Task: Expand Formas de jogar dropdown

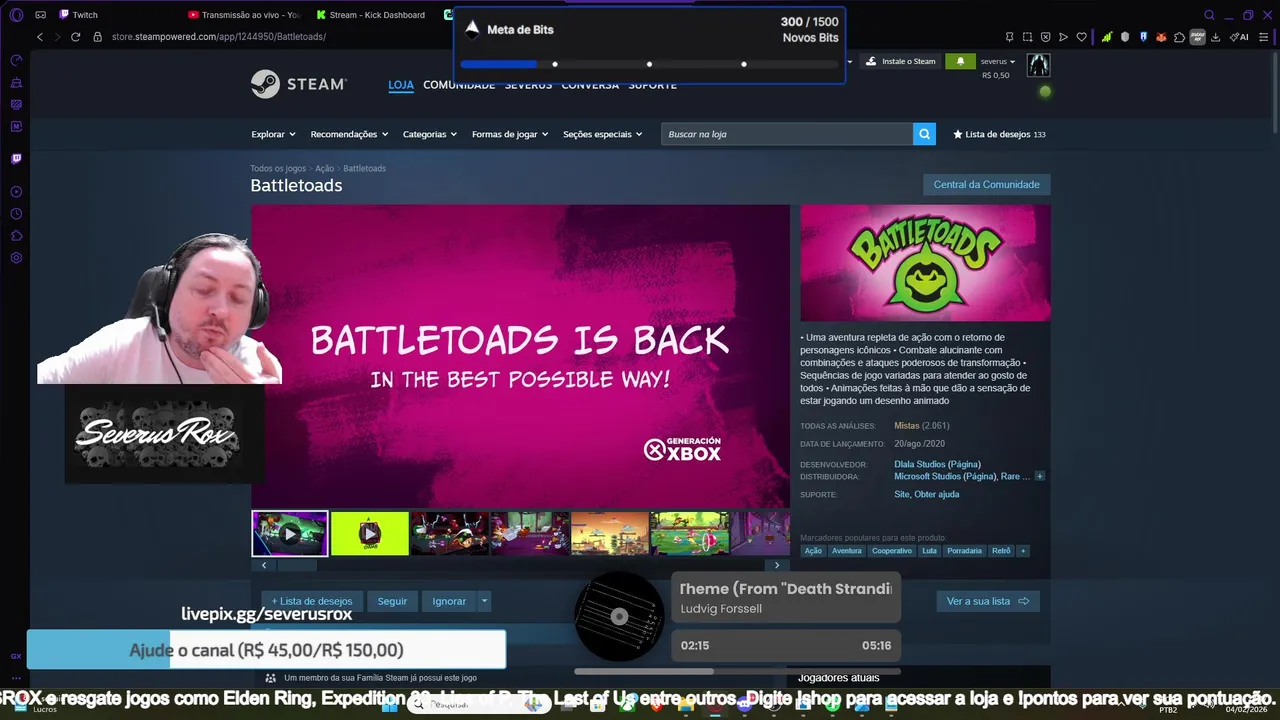Action: click(510, 134)
